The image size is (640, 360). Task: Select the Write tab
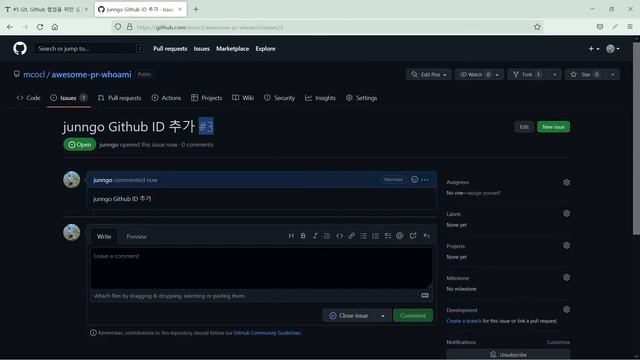tap(104, 236)
